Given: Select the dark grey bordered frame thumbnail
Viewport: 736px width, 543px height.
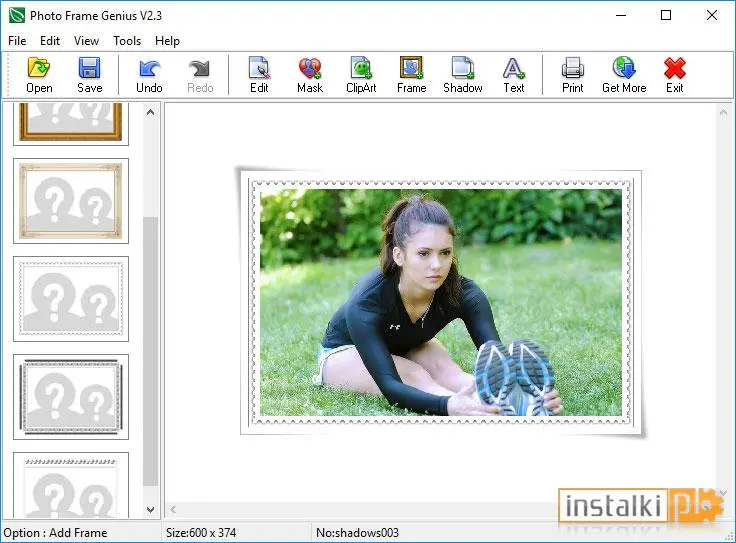Looking at the screenshot, I should coord(71,397).
